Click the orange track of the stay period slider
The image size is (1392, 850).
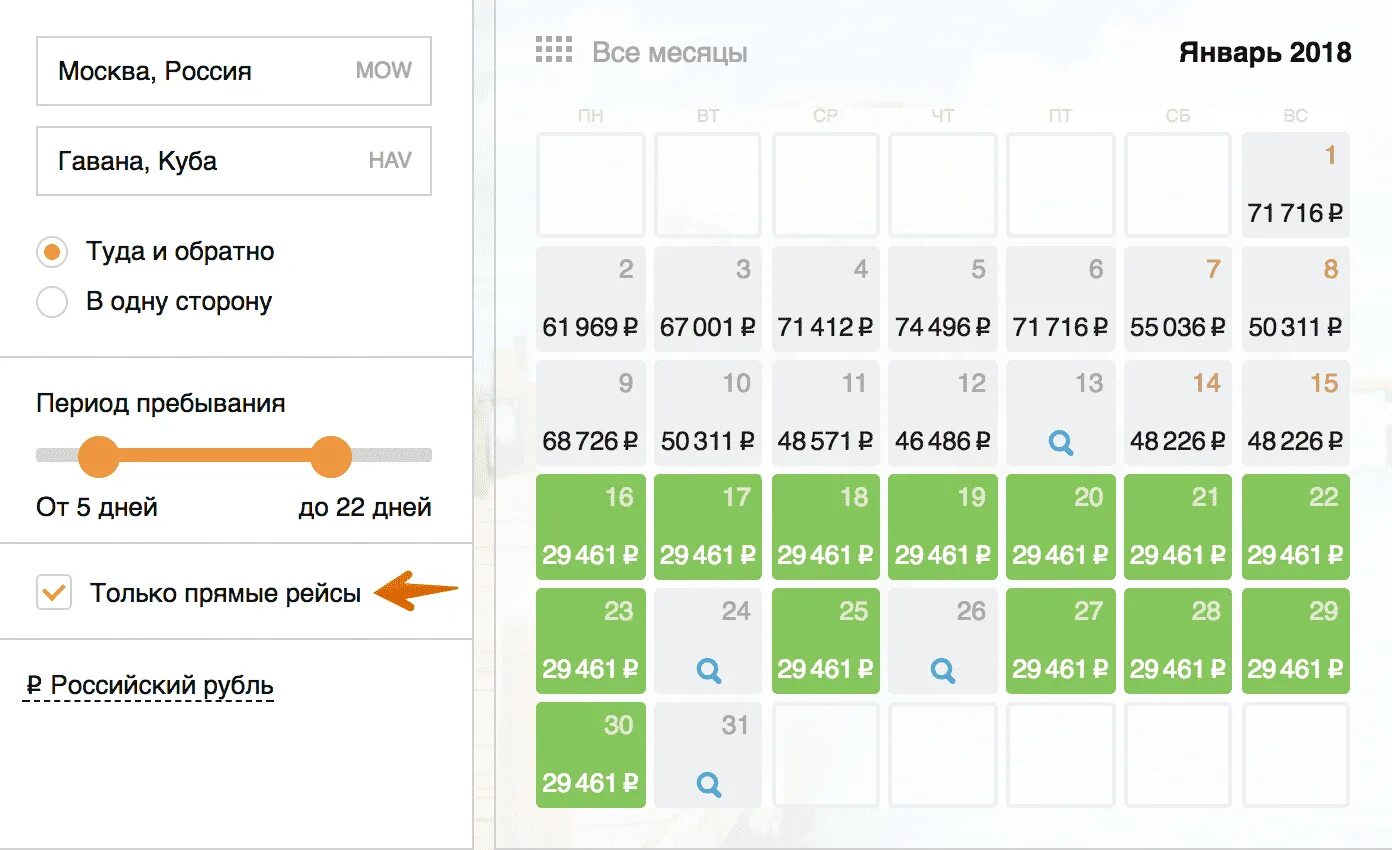click(214, 456)
